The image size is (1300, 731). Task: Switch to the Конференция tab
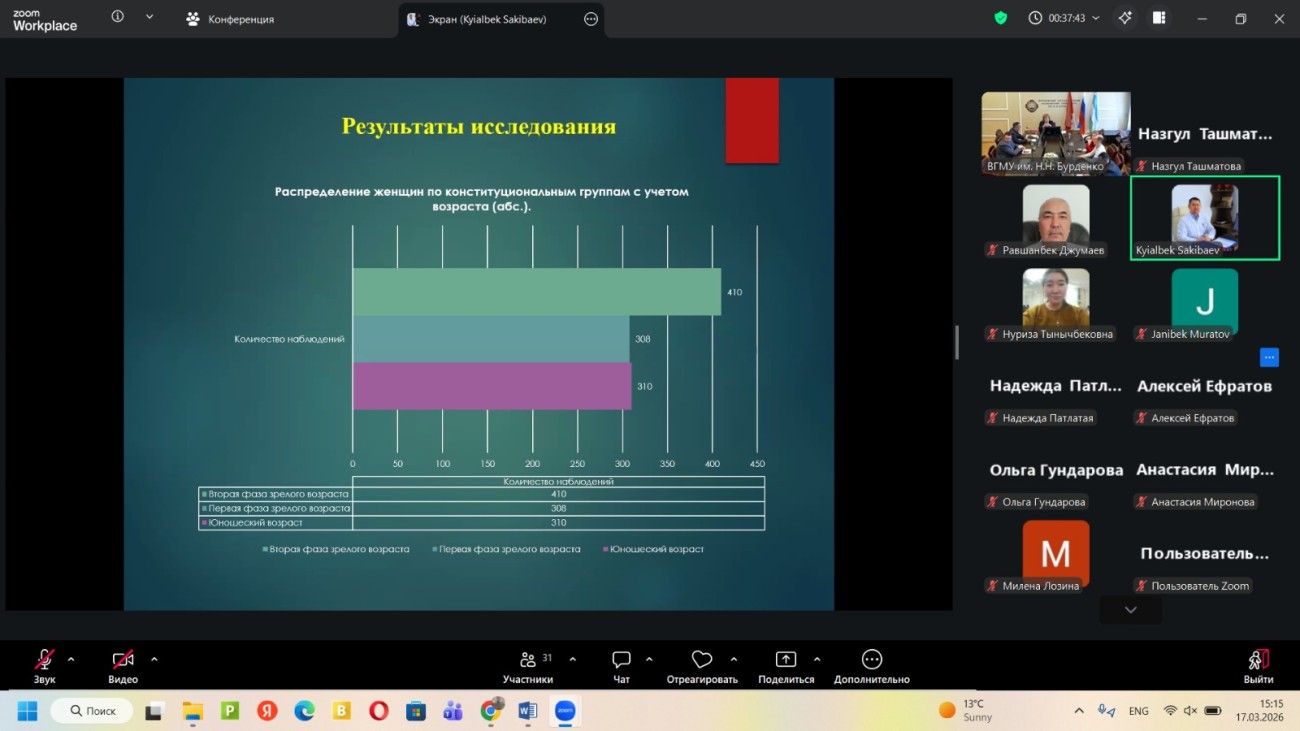click(240, 17)
